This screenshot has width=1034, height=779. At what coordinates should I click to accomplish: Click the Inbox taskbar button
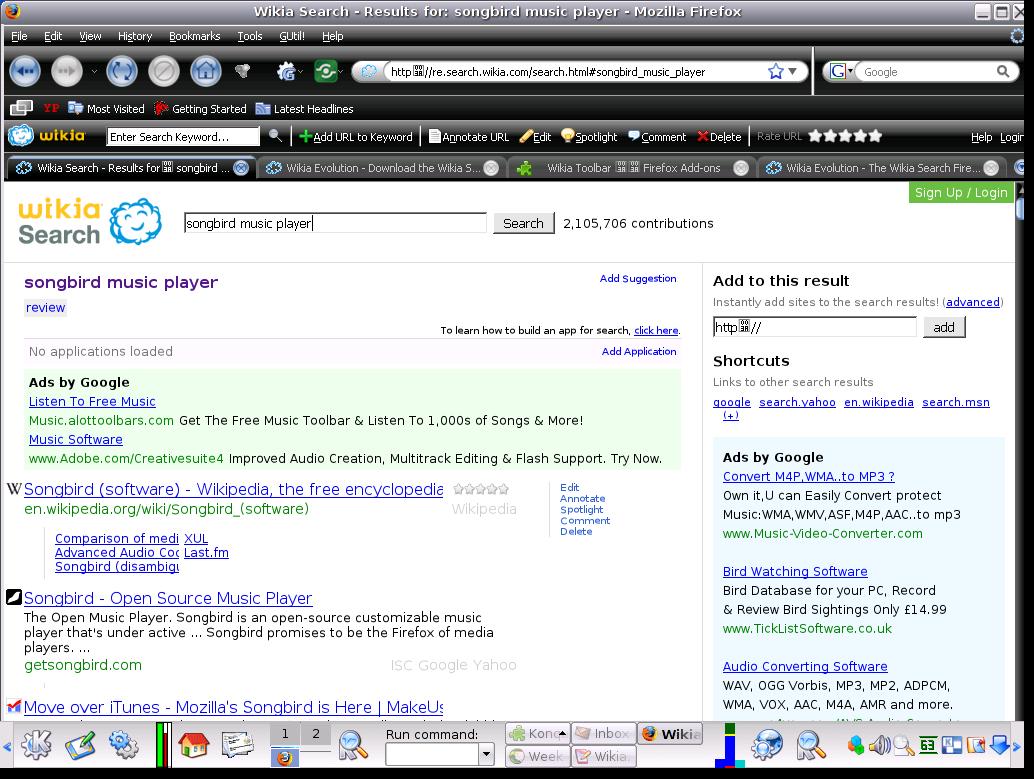(603, 733)
